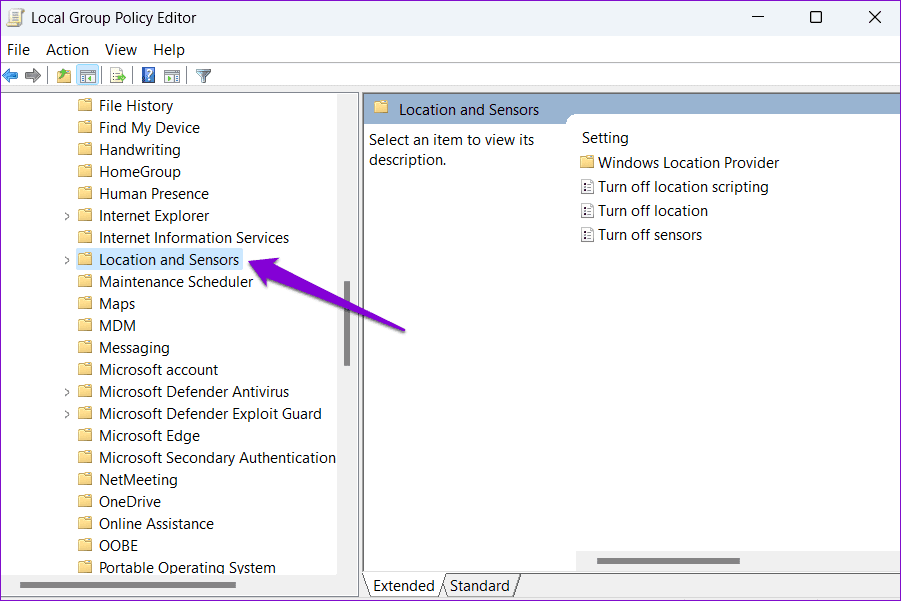Expand Microsoft Defender Antivirus folder
This screenshot has height=601, width=901.
[67, 392]
